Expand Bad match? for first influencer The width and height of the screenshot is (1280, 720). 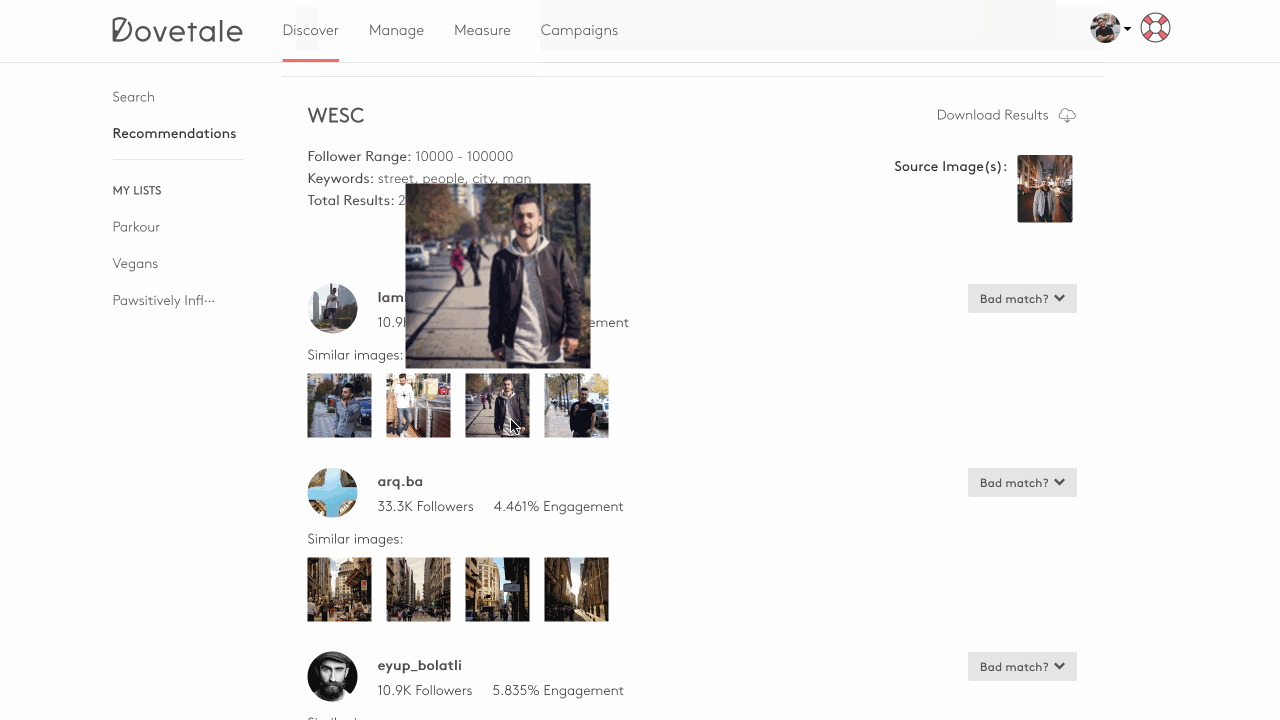(x=1022, y=298)
